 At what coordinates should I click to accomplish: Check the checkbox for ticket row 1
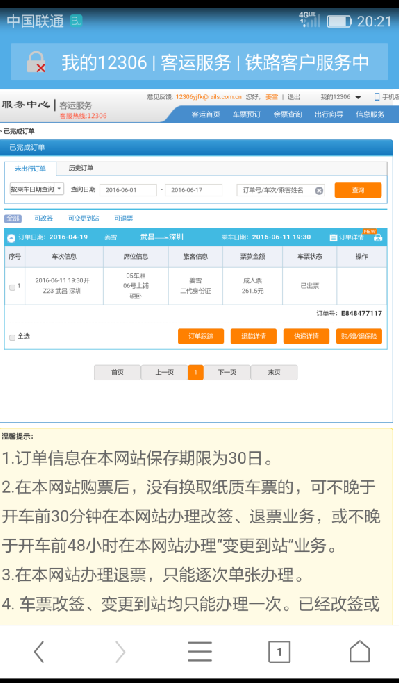click(12, 287)
